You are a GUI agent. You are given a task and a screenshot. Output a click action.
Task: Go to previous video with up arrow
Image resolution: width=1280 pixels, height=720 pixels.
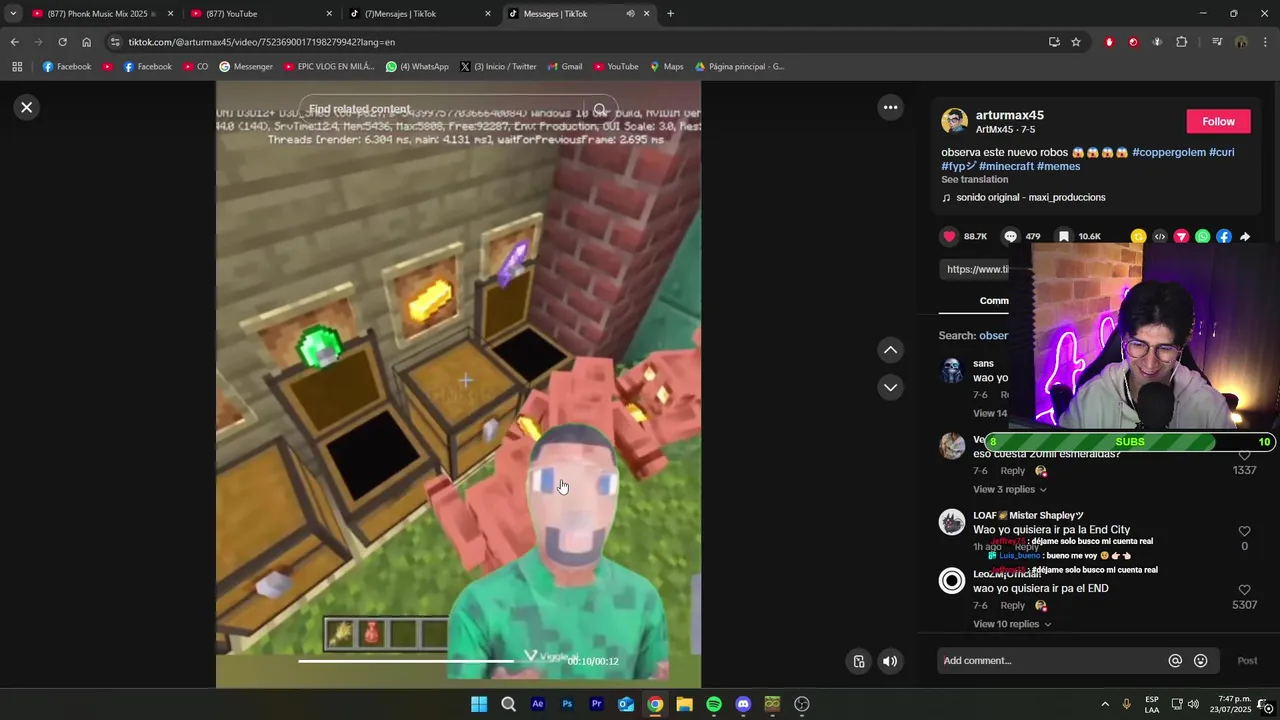tap(890, 350)
